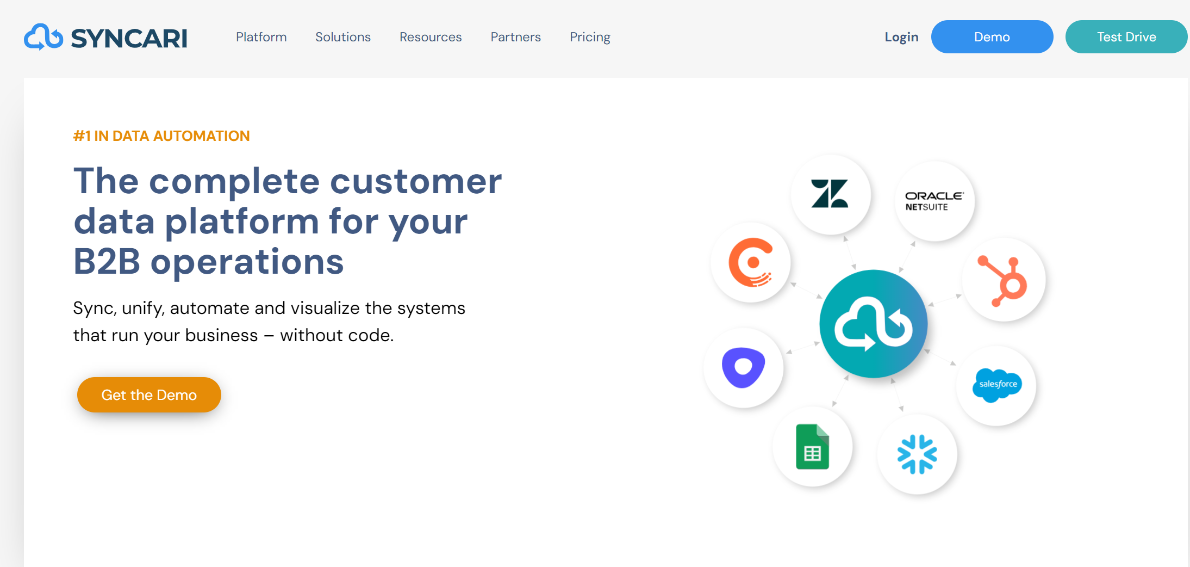Click the central Syncari cloud sync icon
1190x567 pixels.
[874, 324]
